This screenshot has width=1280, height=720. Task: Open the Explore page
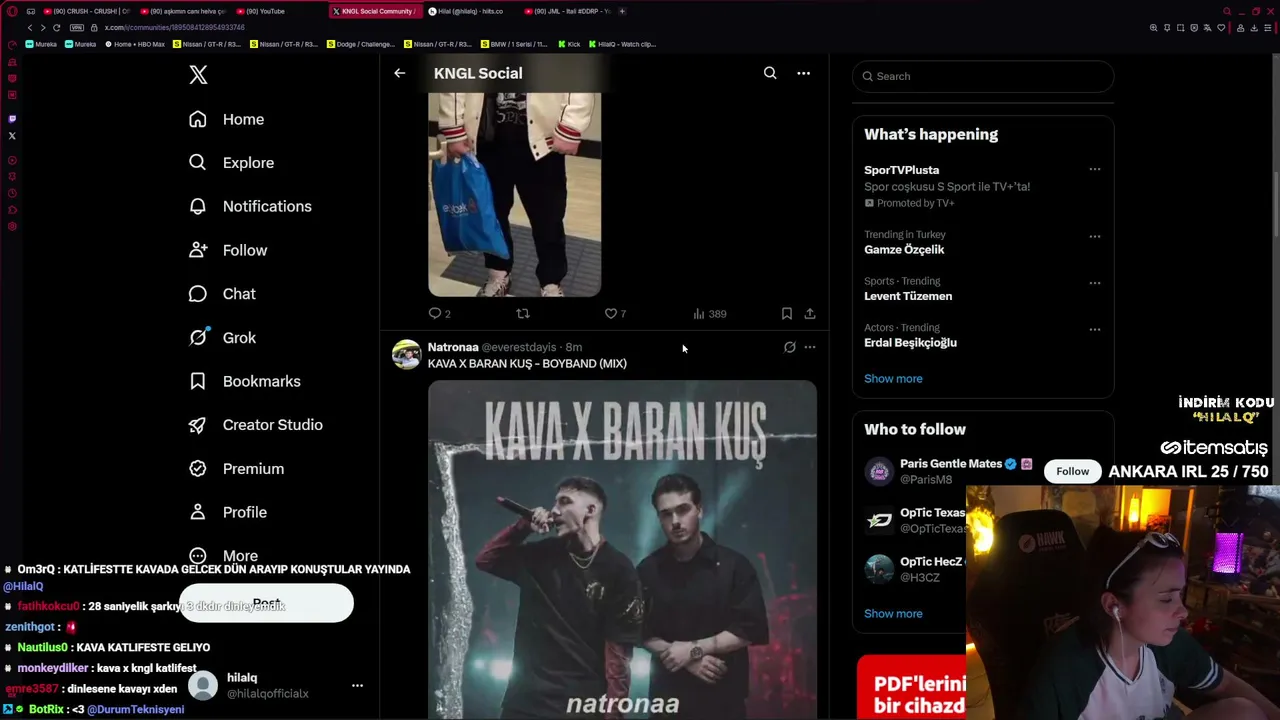point(231,163)
